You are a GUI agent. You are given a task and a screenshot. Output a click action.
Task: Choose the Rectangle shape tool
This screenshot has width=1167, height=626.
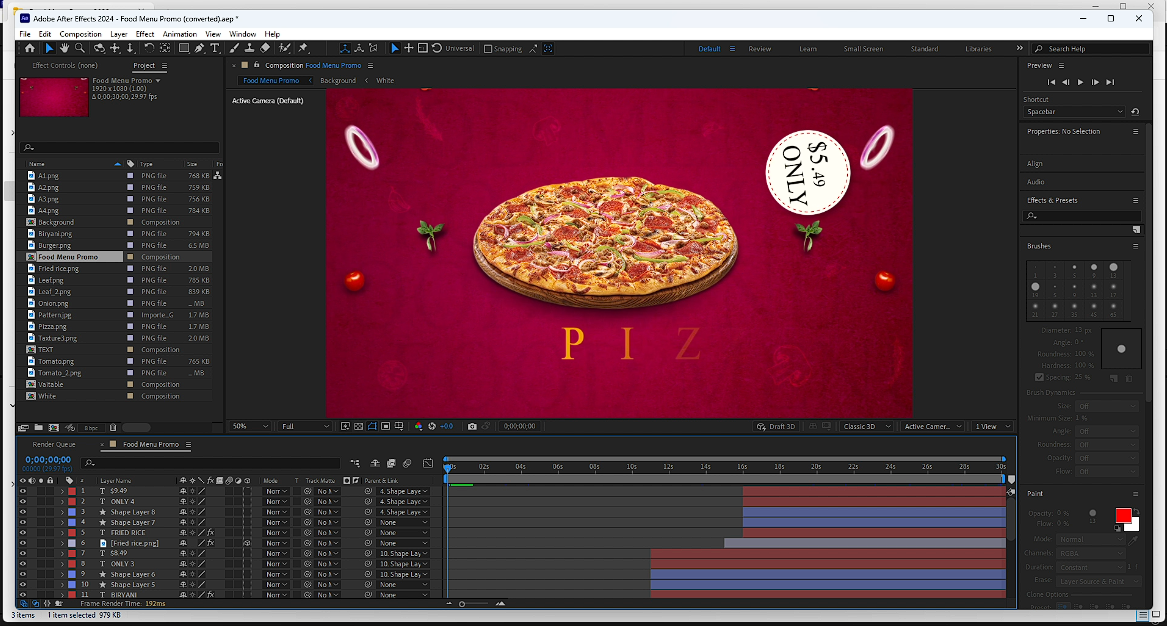click(x=184, y=48)
